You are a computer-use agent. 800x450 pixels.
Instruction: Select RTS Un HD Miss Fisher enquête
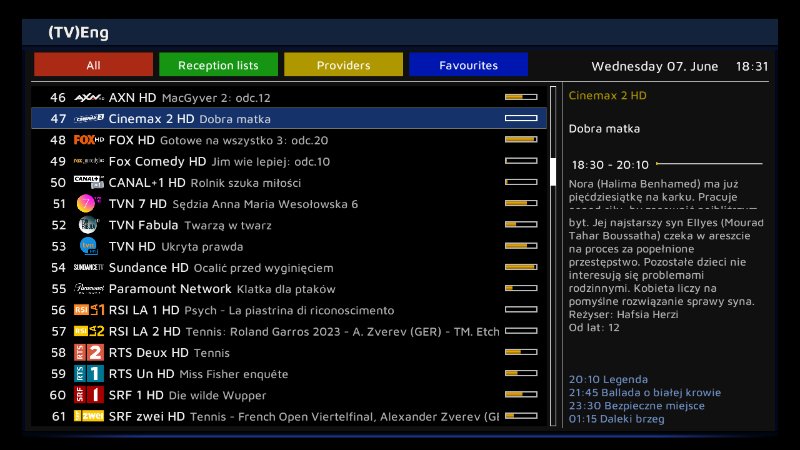tap(289, 374)
